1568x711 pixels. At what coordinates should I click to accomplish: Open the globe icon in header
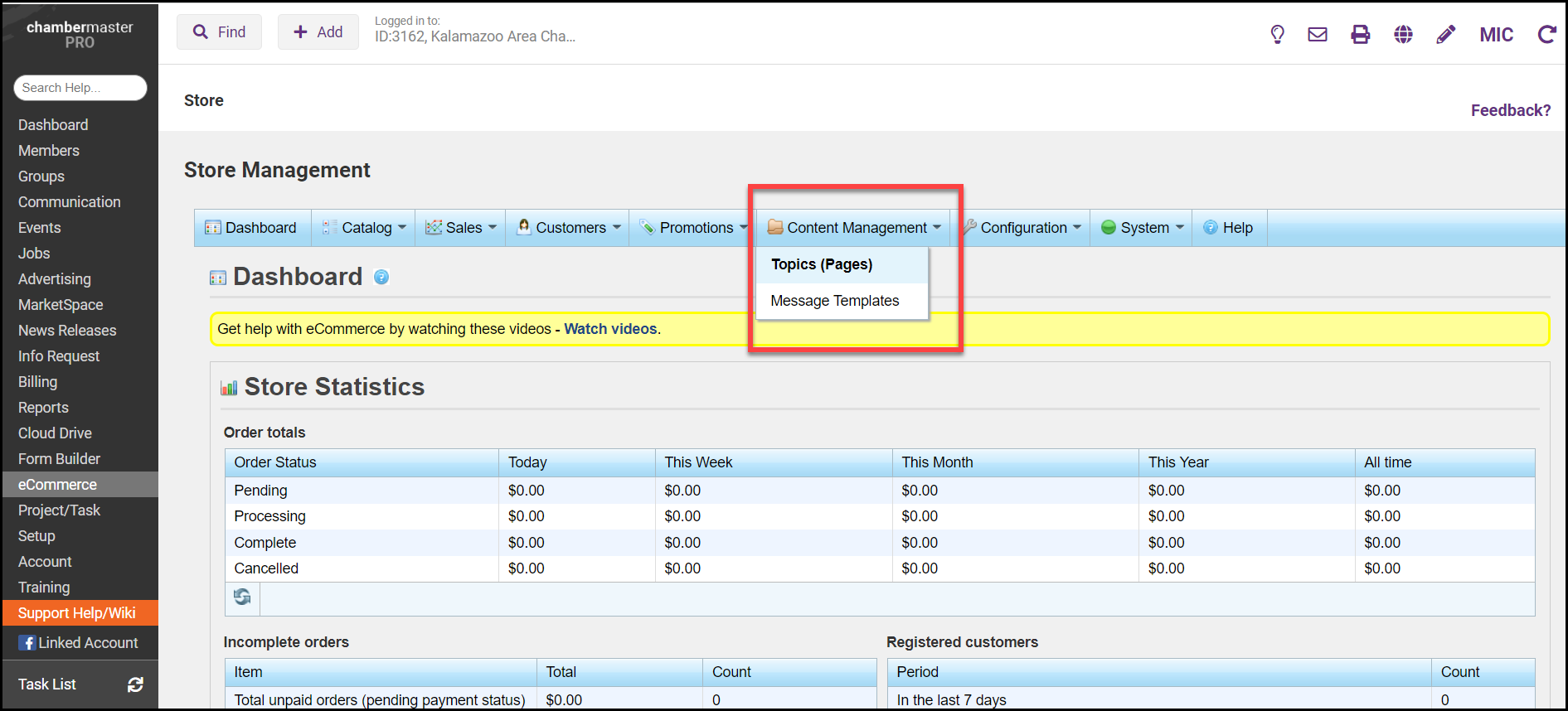click(1403, 34)
